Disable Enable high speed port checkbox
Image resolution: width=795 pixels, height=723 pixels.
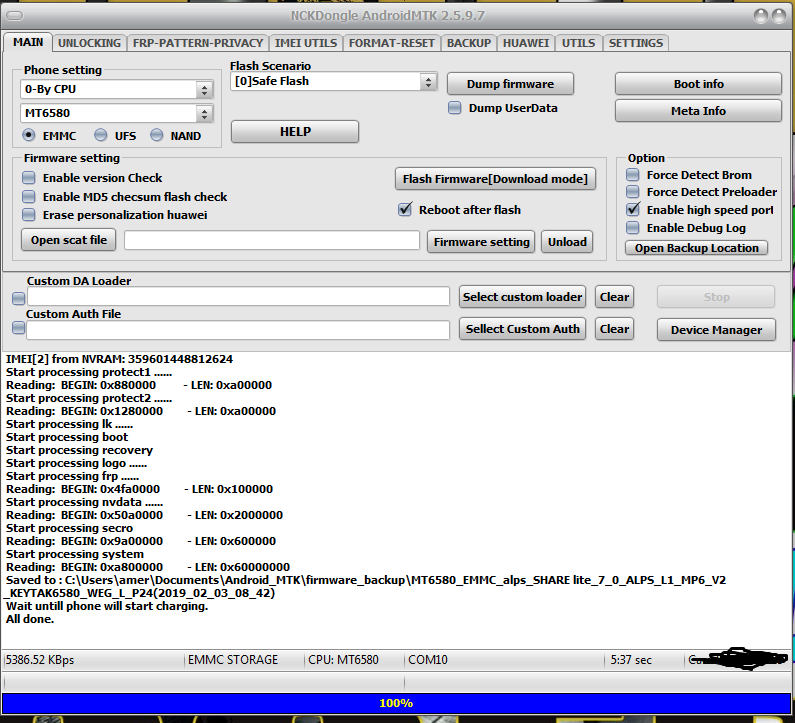click(633, 209)
